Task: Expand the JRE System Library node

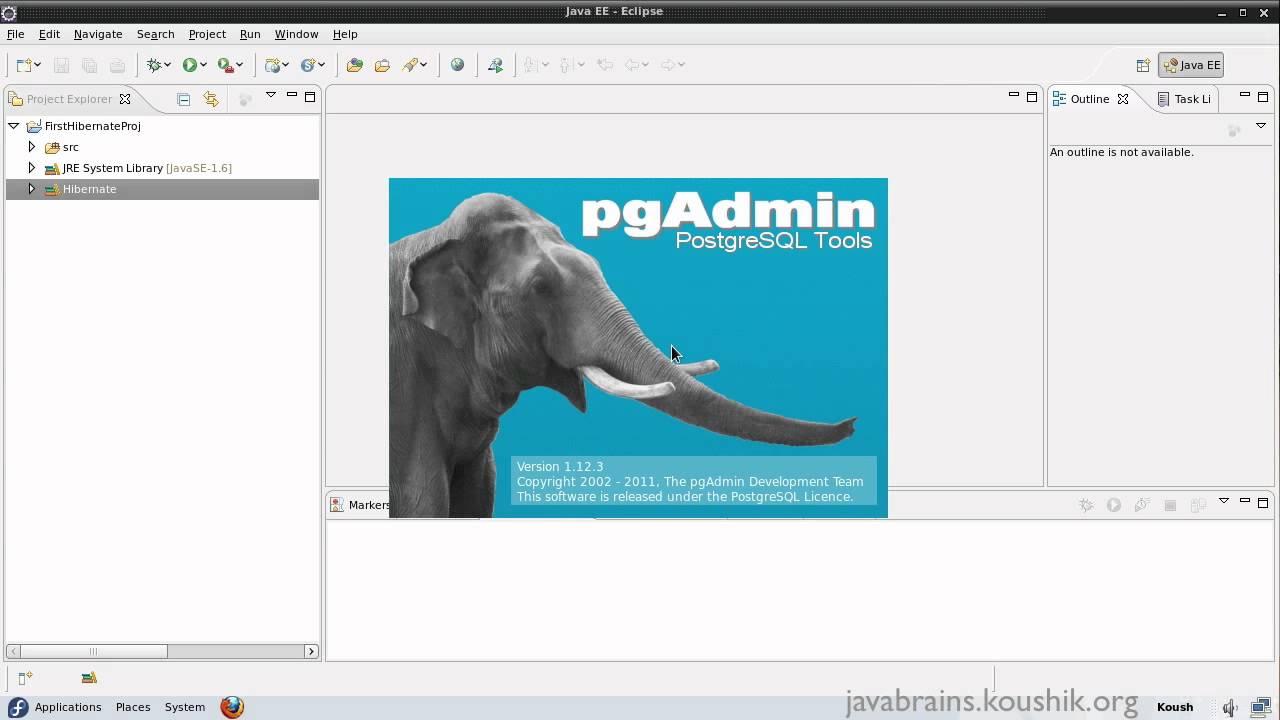Action: tap(31, 168)
